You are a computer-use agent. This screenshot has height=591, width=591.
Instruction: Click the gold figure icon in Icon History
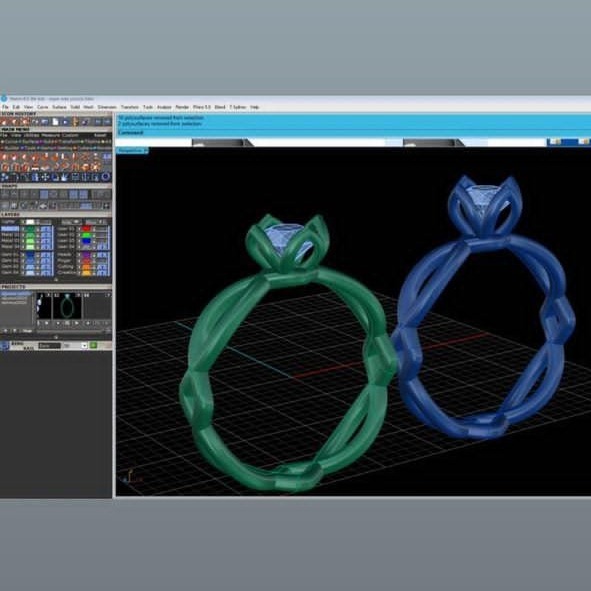75,122
